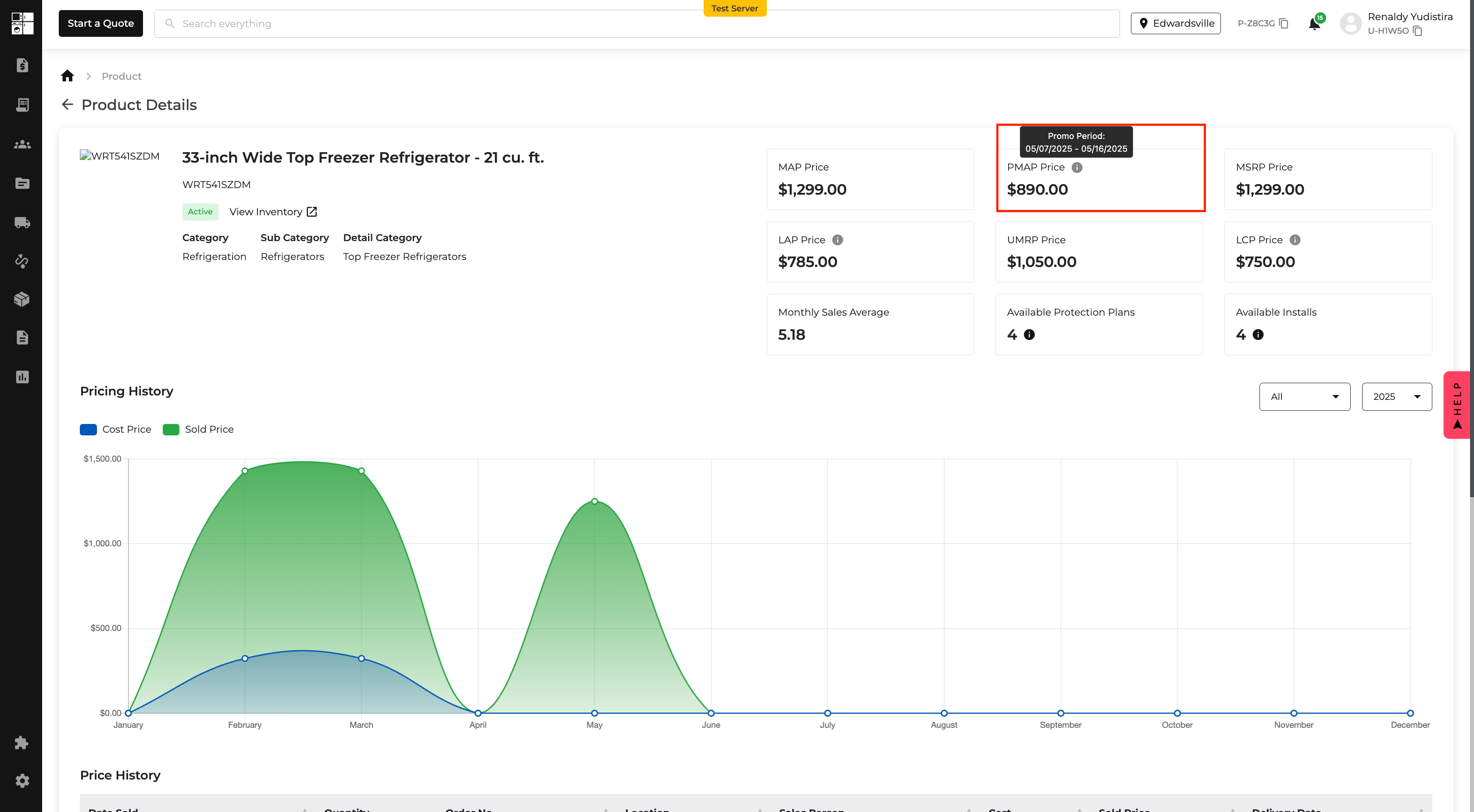
Task: Open the delivery truck sidebar icon
Action: (22, 222)
